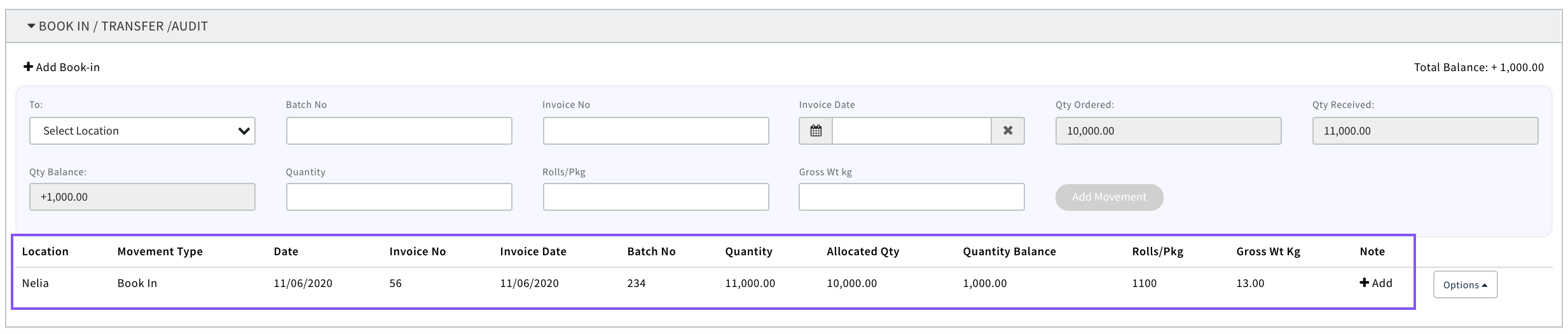Click the Rolls/Pkg input field
Screen dimensions: 1568x334
tap(656, 197)
